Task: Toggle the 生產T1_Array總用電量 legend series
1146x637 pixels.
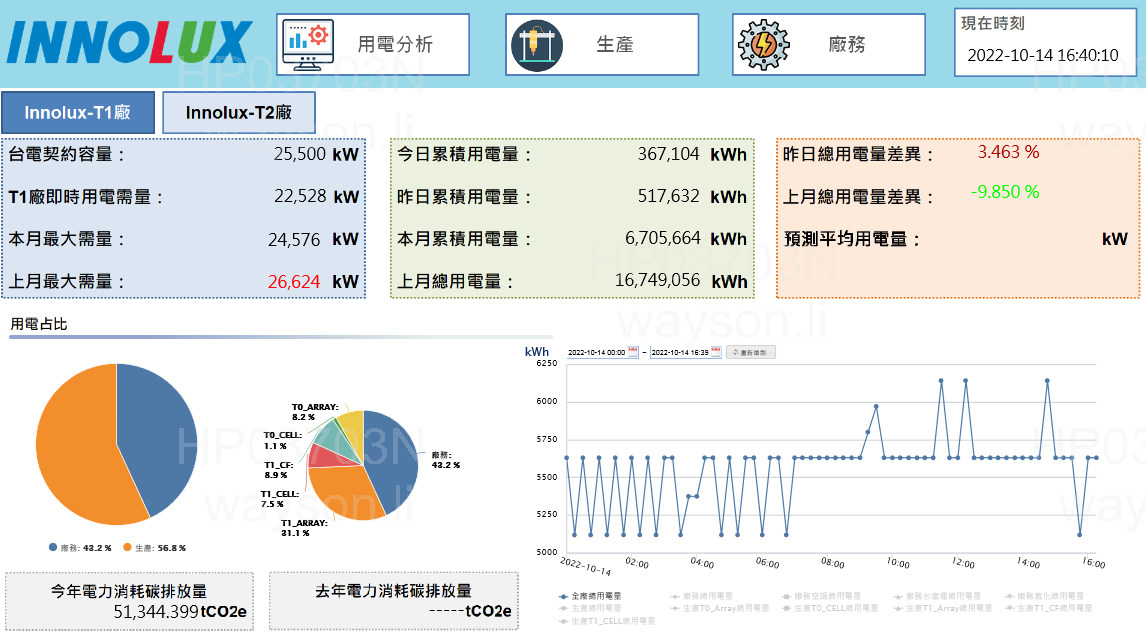Action: pyautogui.click(x=943, y=609)
